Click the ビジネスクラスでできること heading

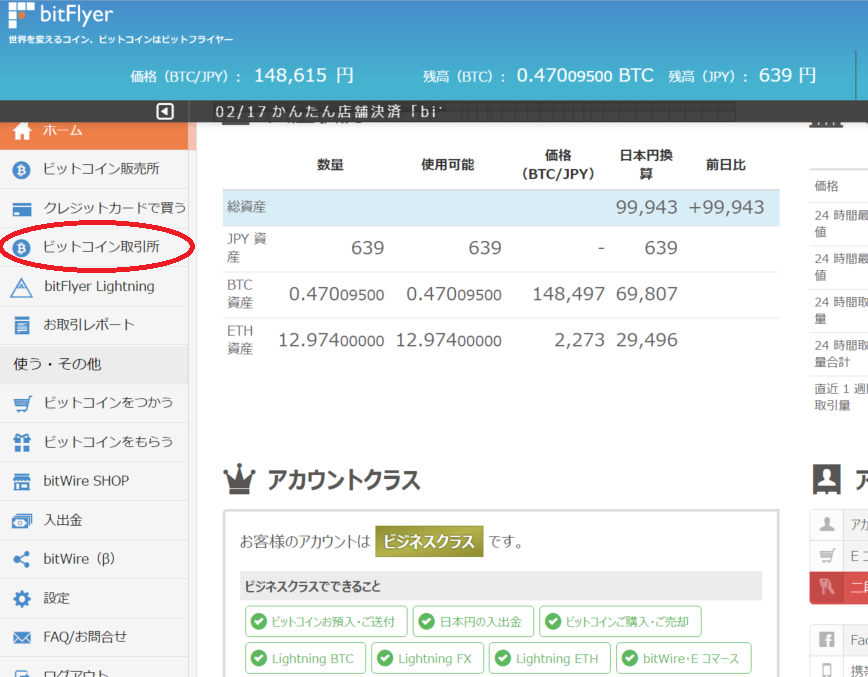tap(312, 586)
